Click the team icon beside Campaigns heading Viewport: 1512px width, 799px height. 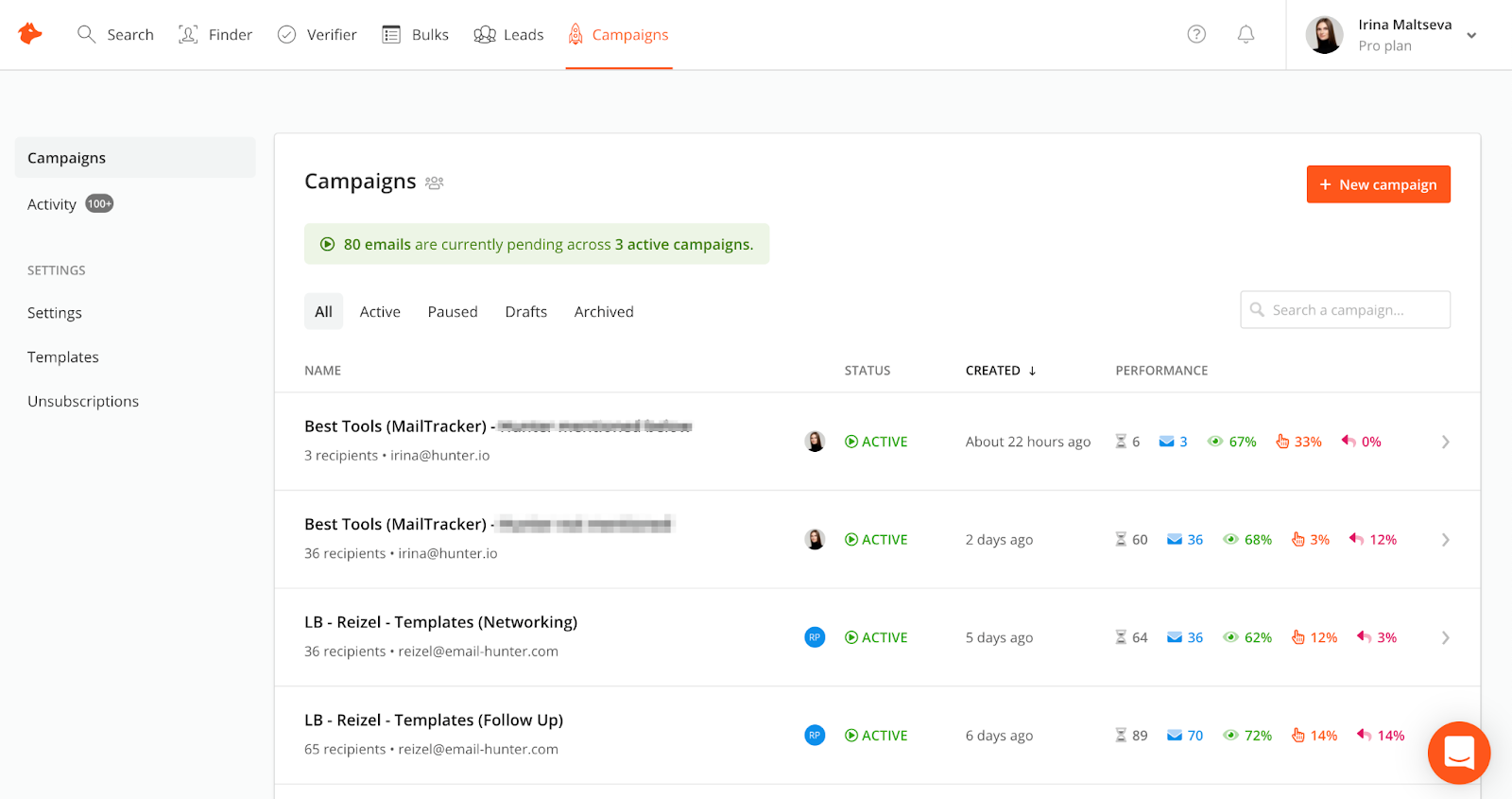tap(435, 182)
